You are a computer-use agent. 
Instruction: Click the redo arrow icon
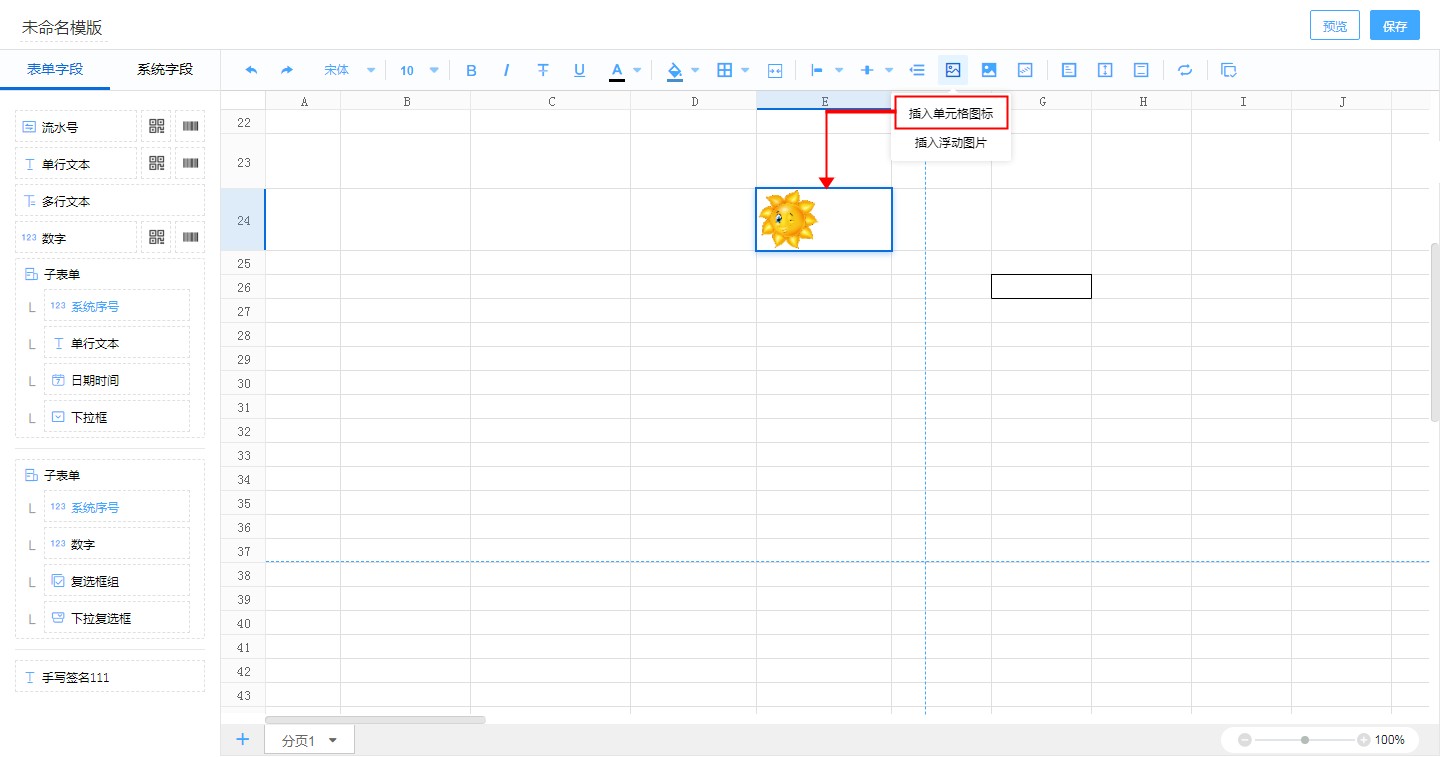[x=287, y=70]
